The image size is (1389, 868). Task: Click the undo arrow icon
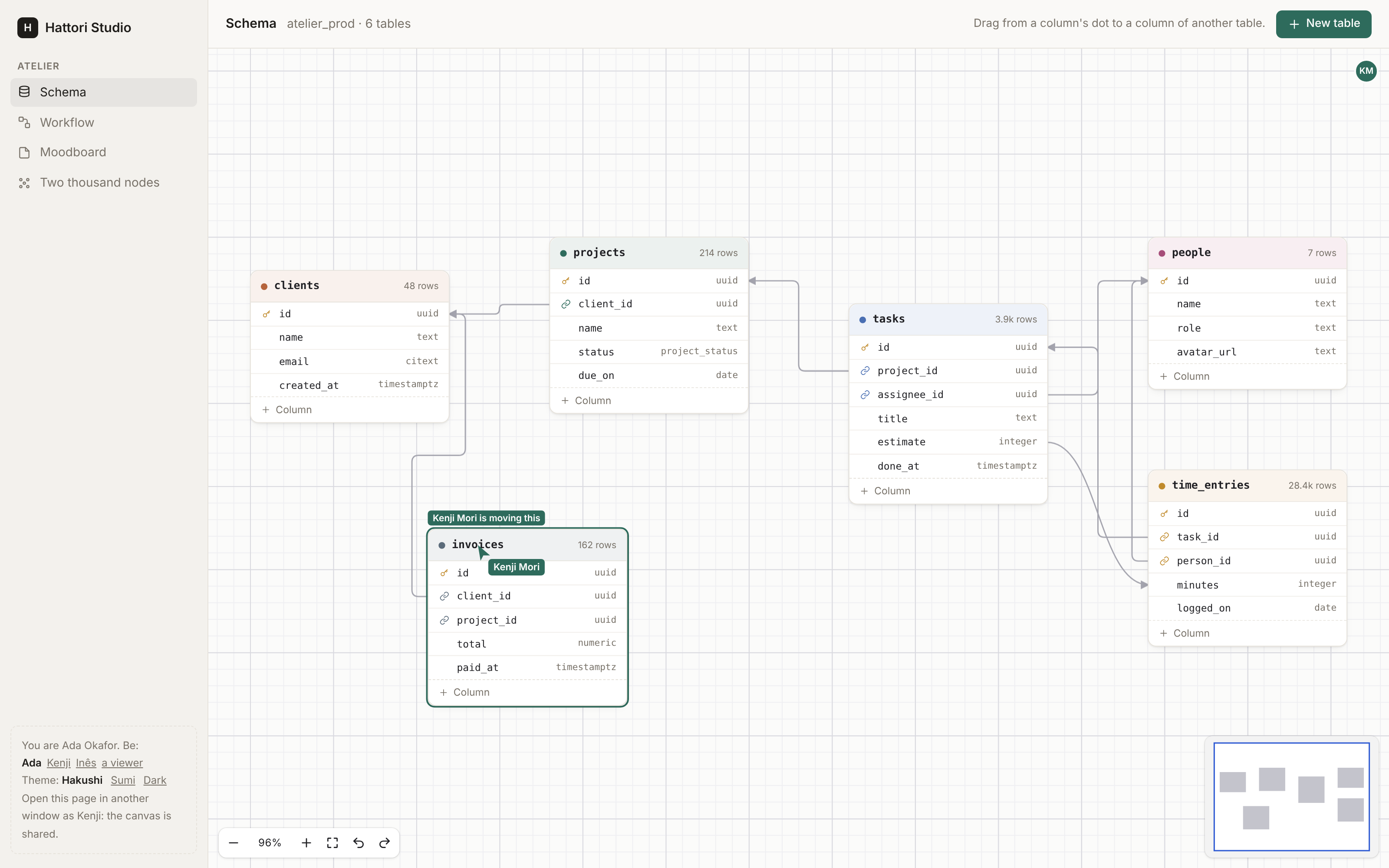[359, 843]
